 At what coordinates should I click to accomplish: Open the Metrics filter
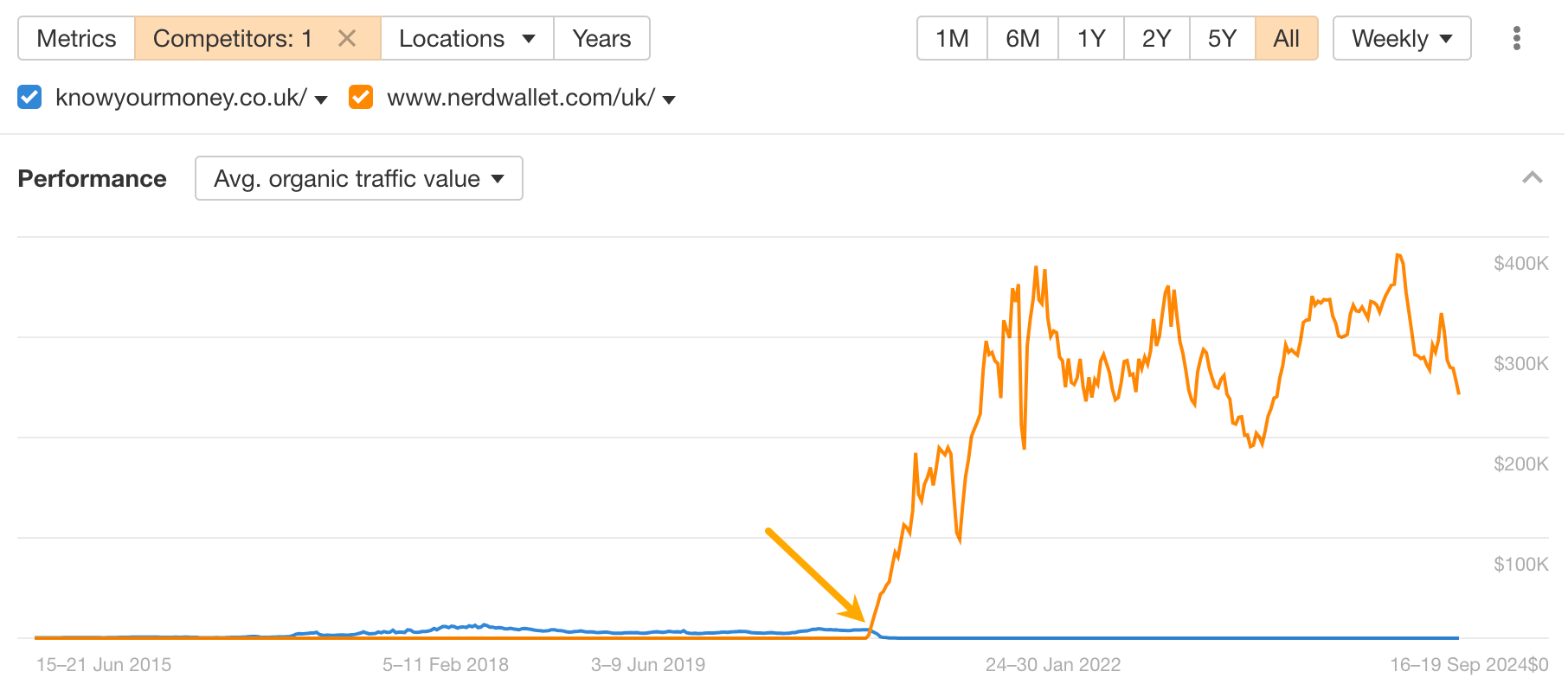(x=75, y=38)
